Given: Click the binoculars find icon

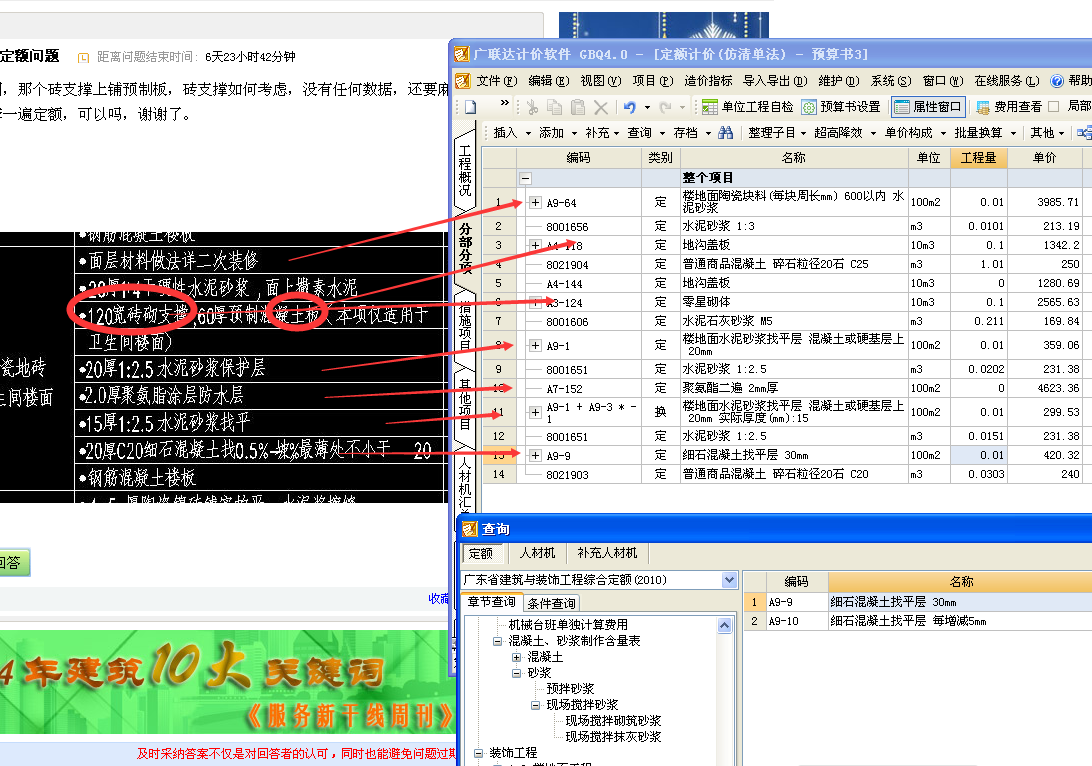Looking at the screenshot, I should click(726, 132).
